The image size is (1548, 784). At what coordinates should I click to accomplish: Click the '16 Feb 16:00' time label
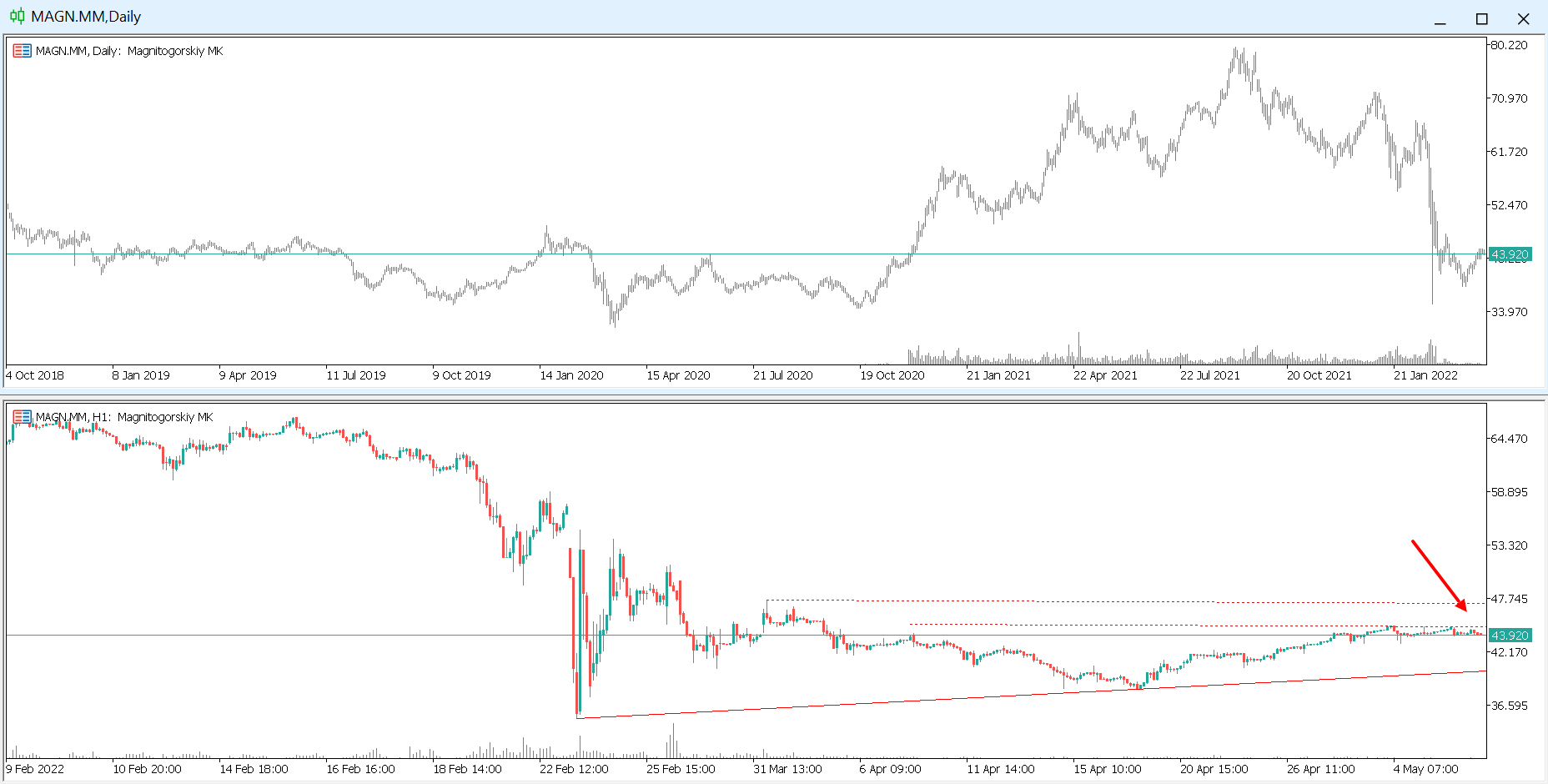[360, 769]
